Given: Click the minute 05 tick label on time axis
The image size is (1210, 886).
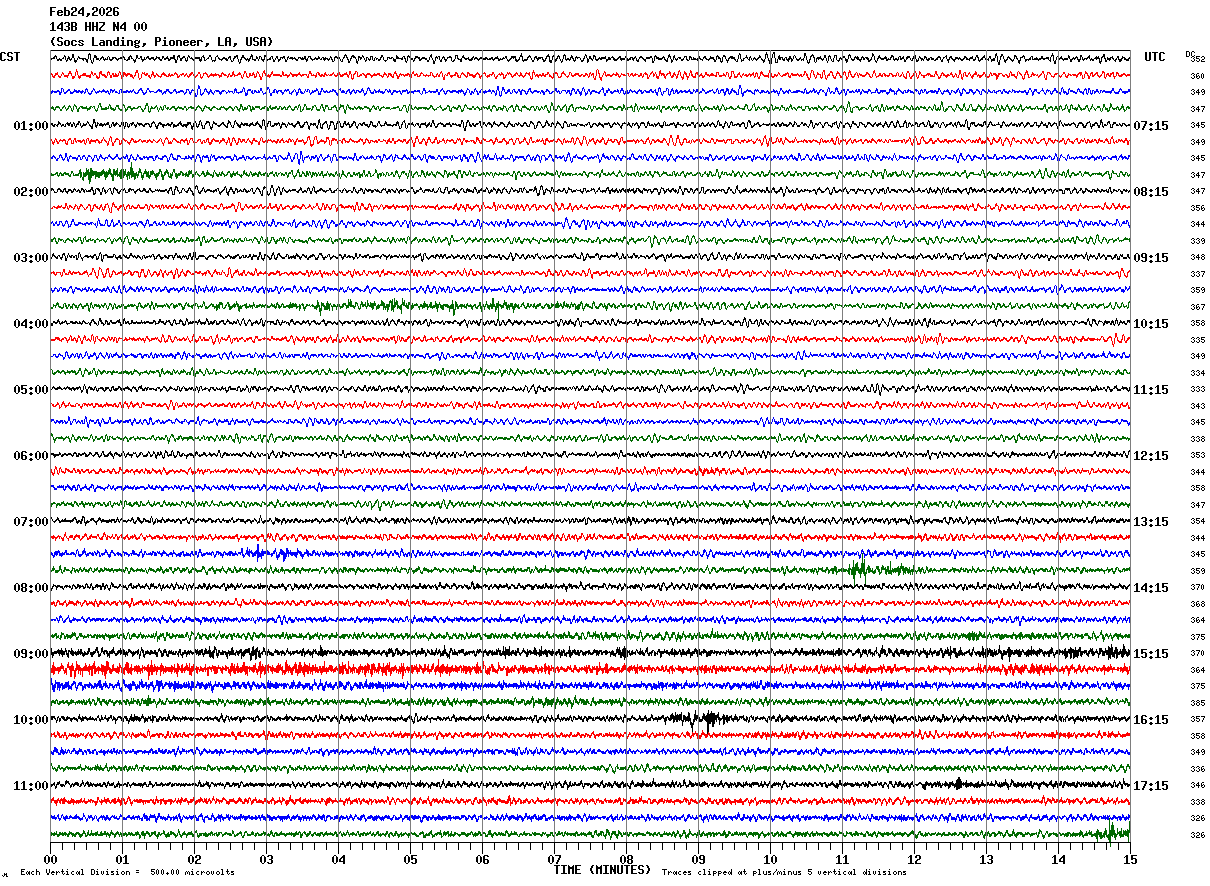Looking at the screenshot, I should click(x=410, y=859).
